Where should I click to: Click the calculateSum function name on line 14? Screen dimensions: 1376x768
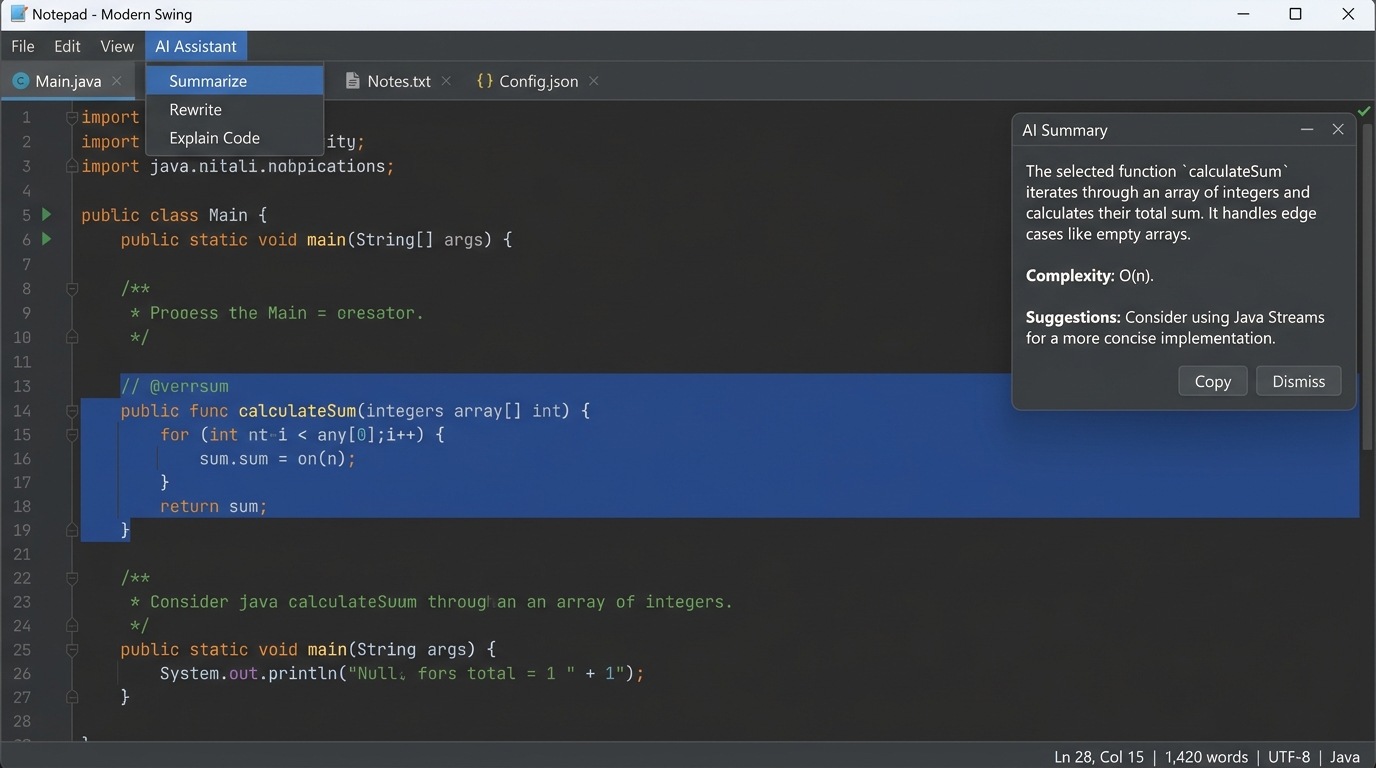click(x=297, y=411)
